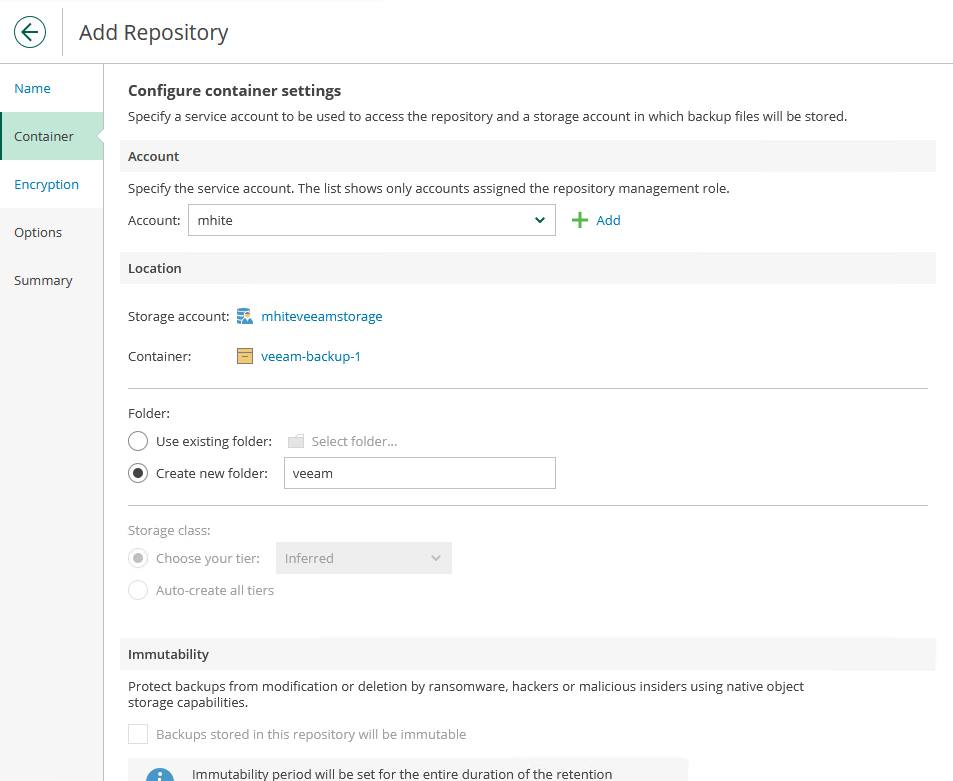The height and width of the screenshot is (781, 953).
Task: Select Use existing folder radio button
Action: [138, 441]
